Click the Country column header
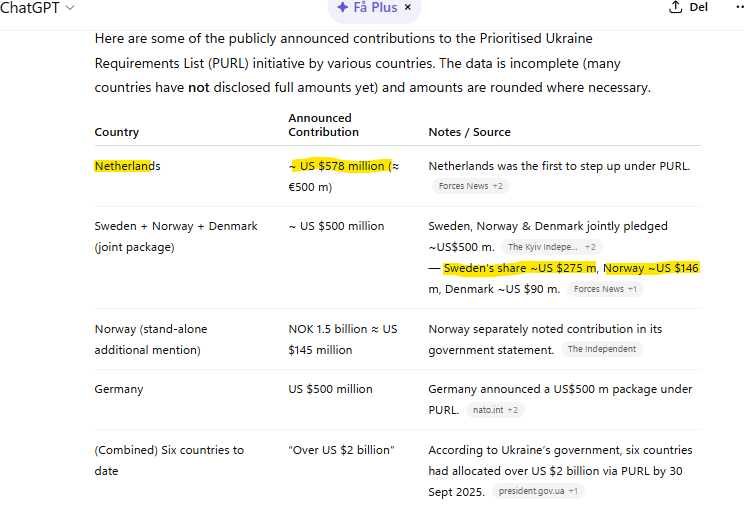744x513 pixels. click(117, 132)
